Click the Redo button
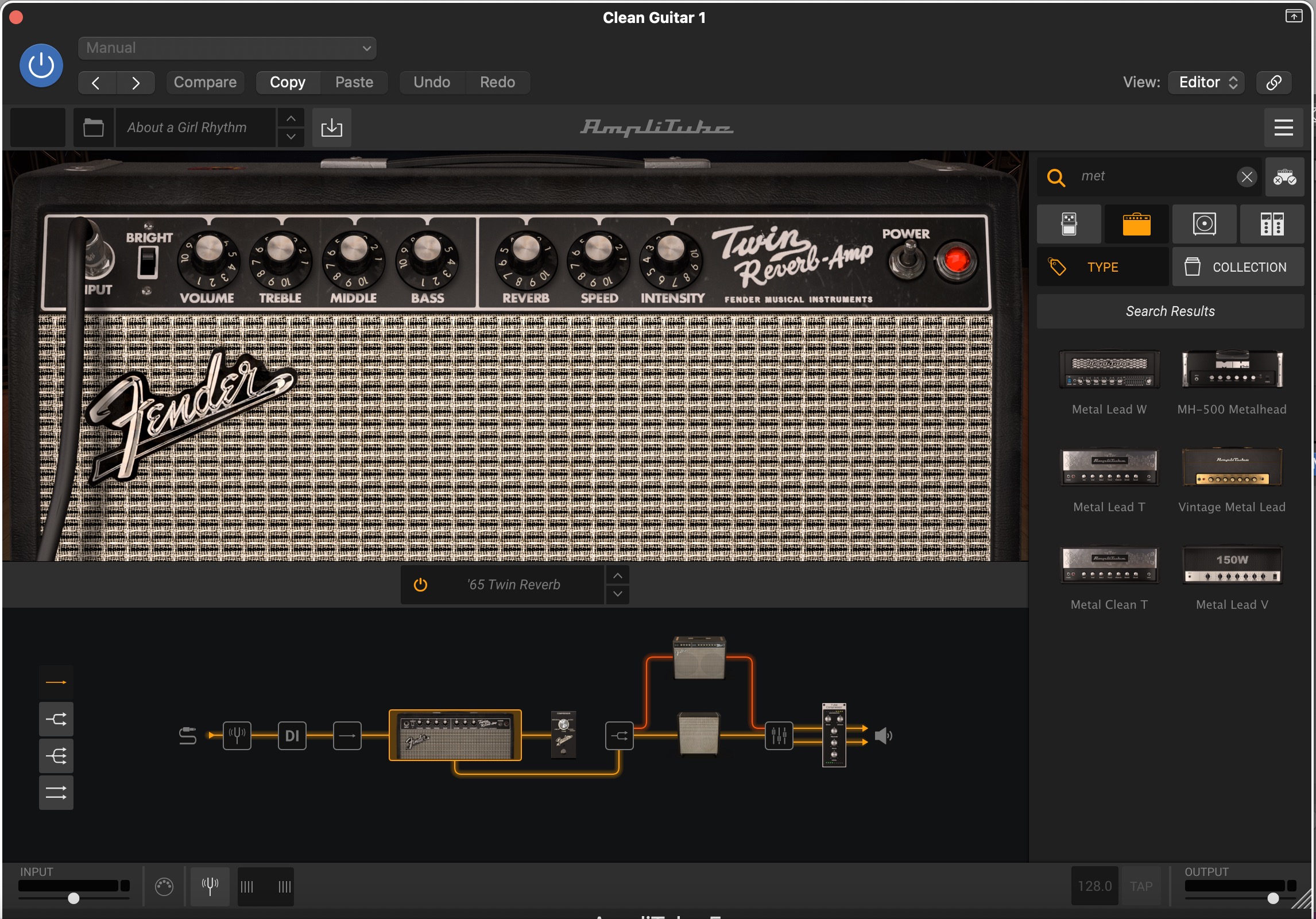Screen dimensions: 1316x919 (x=497, y=83)
